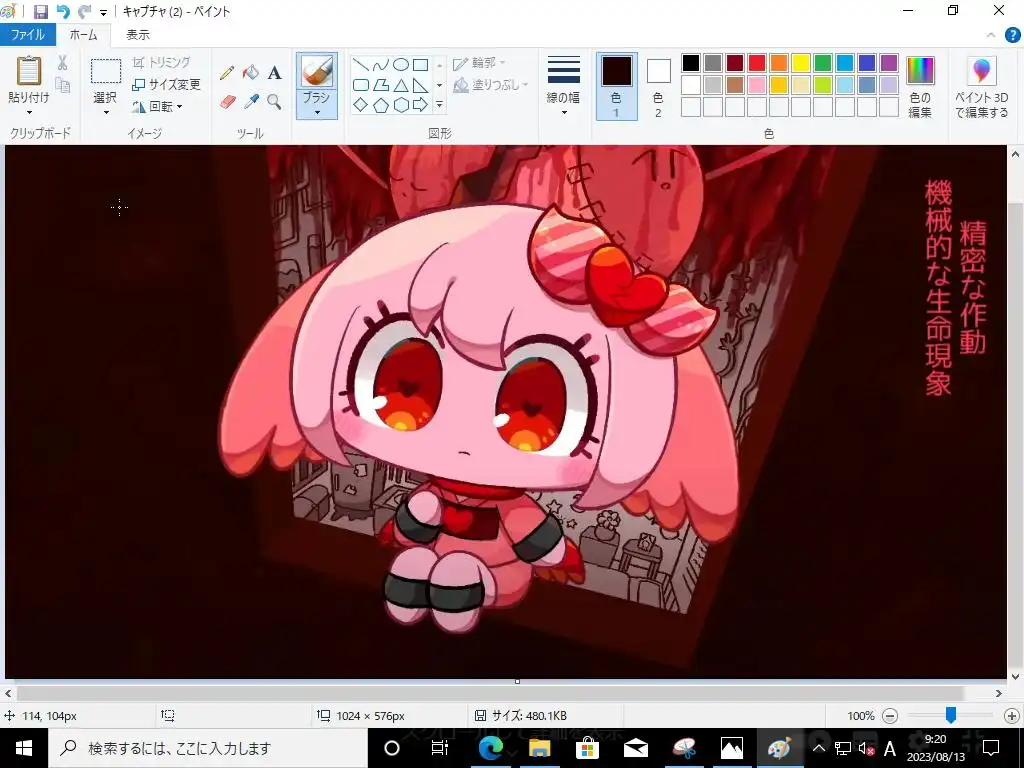
Task: Click the rectangular selection tool icon
Action: [105, 71]
